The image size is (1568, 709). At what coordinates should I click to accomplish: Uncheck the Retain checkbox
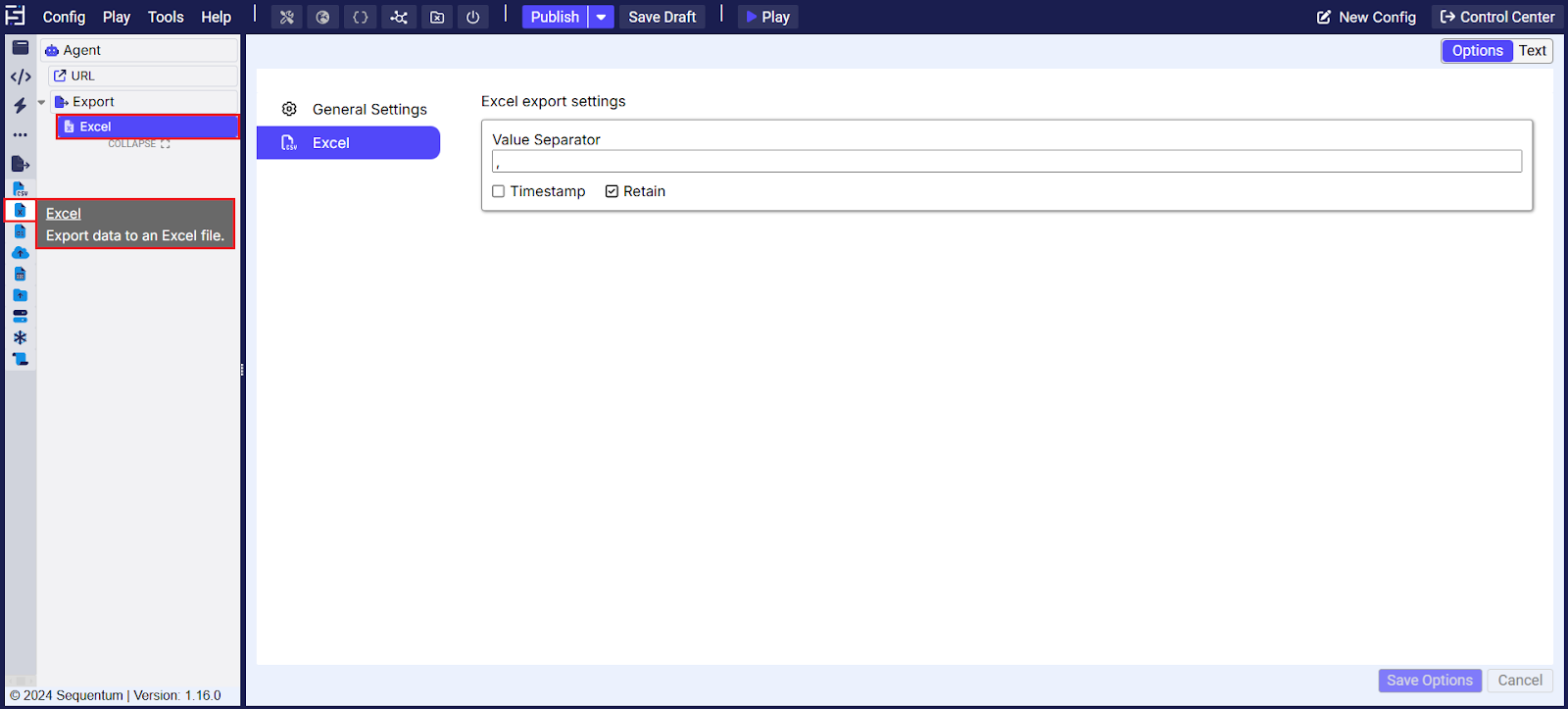point(612,191)
